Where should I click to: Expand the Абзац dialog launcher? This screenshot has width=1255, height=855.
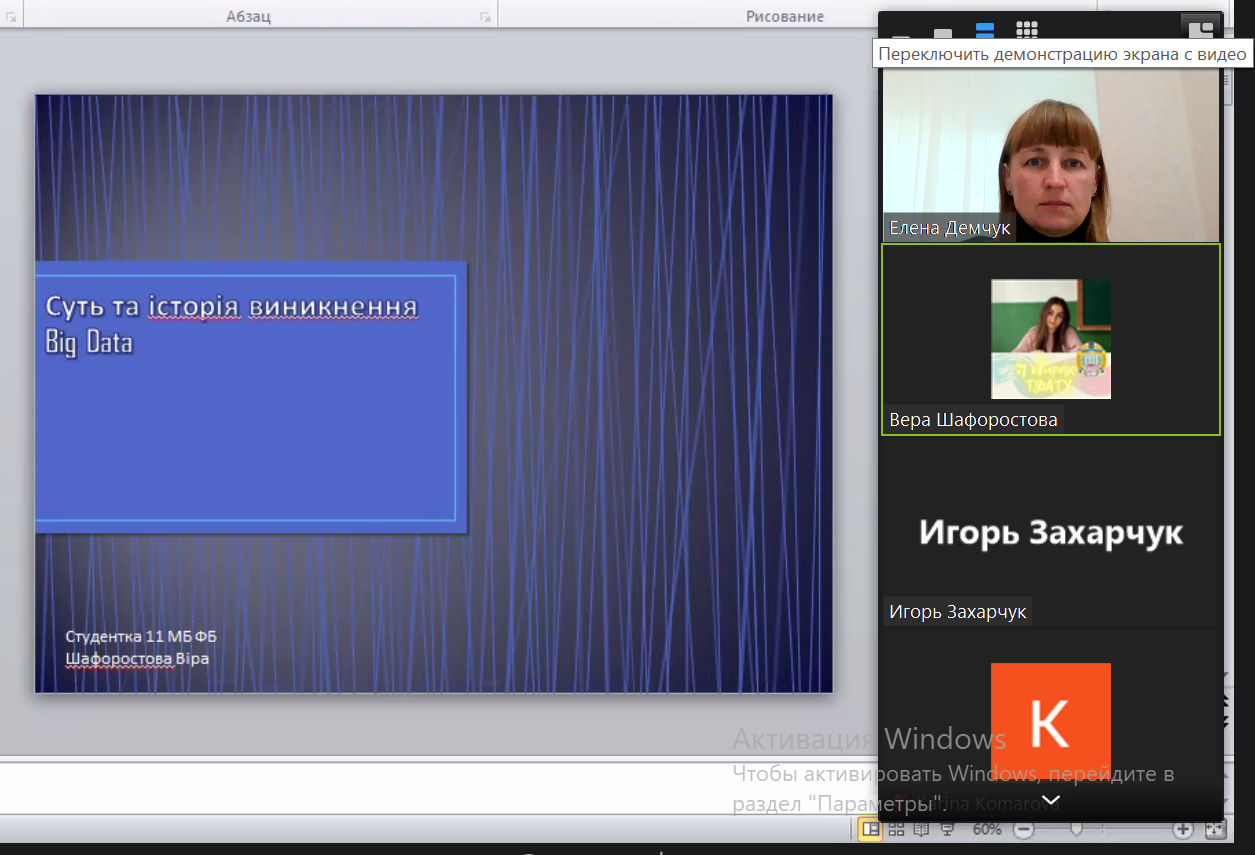pyautogui.click(x=485, y=17)
